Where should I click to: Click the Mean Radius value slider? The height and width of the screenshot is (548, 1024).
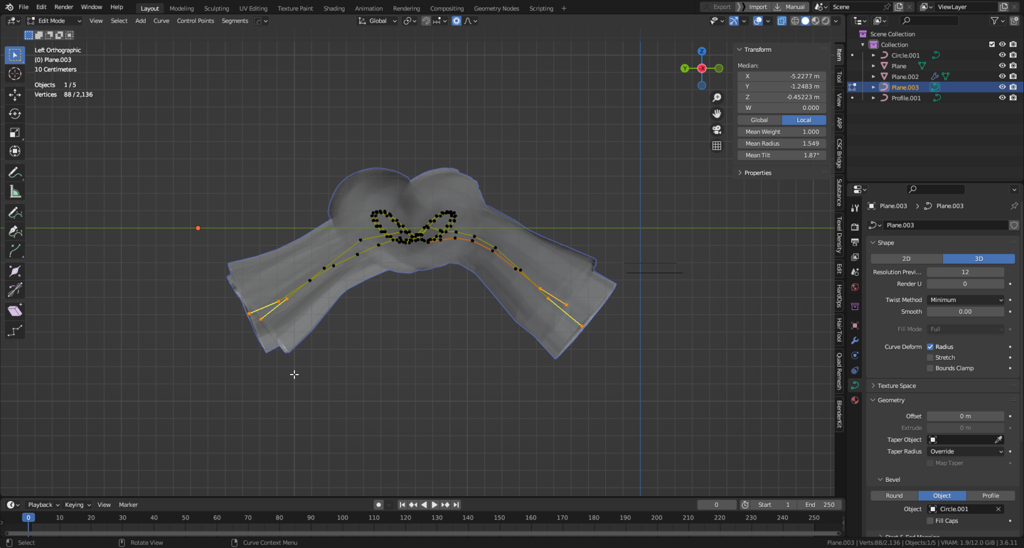click(x=780, y=144)
